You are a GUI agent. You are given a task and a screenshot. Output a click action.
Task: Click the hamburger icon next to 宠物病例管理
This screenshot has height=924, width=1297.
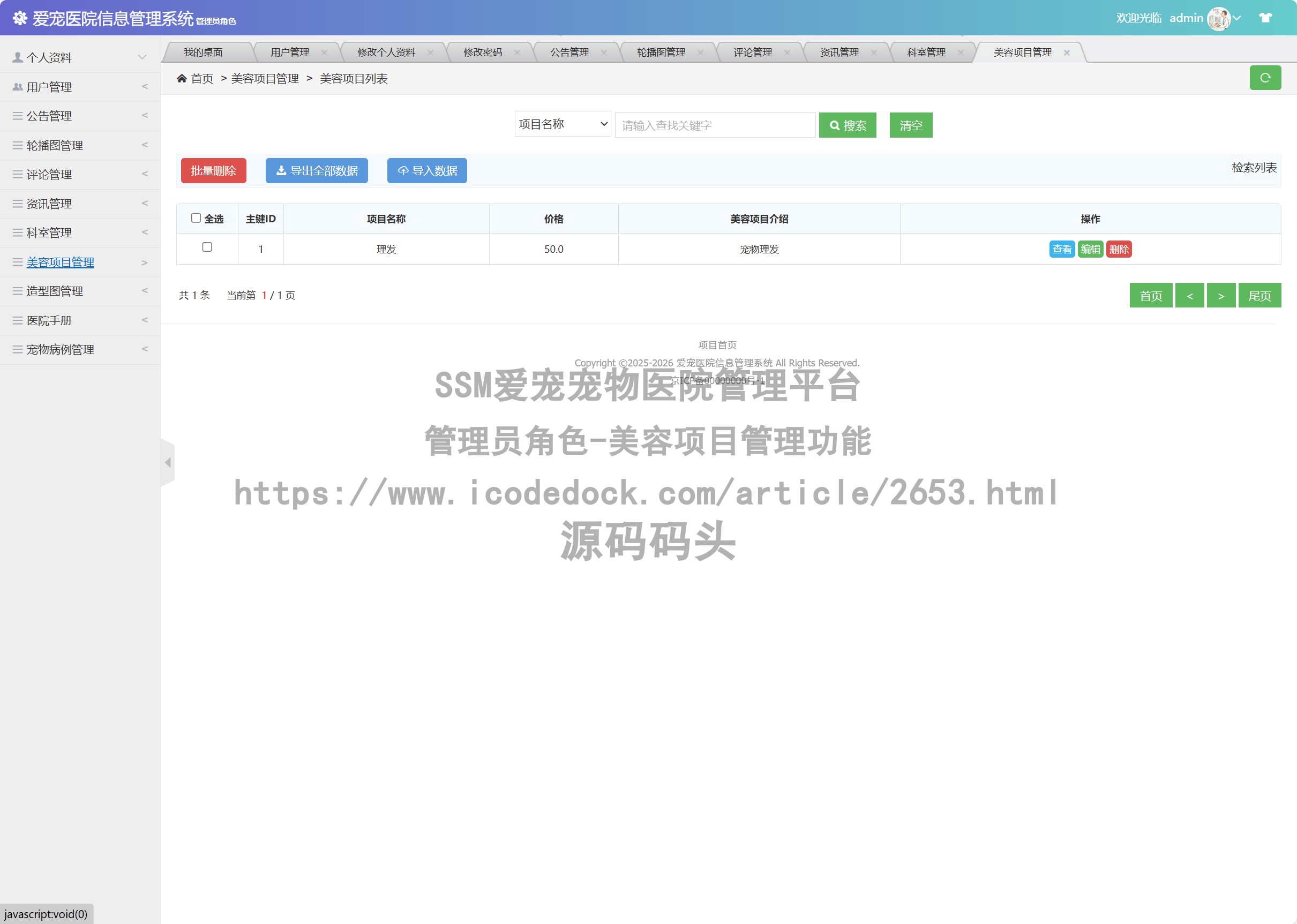pos(17,349)
